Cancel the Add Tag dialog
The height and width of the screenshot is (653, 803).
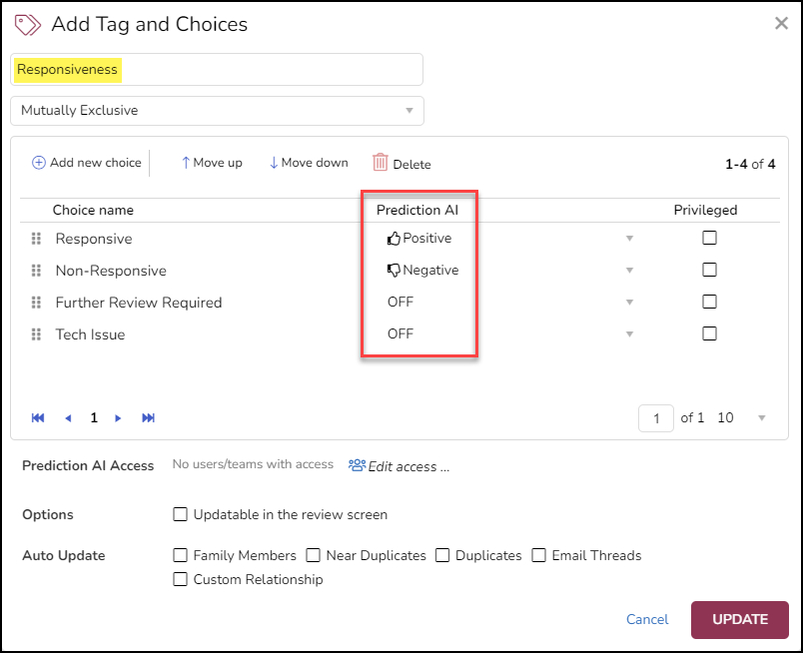tap(647, 619)
